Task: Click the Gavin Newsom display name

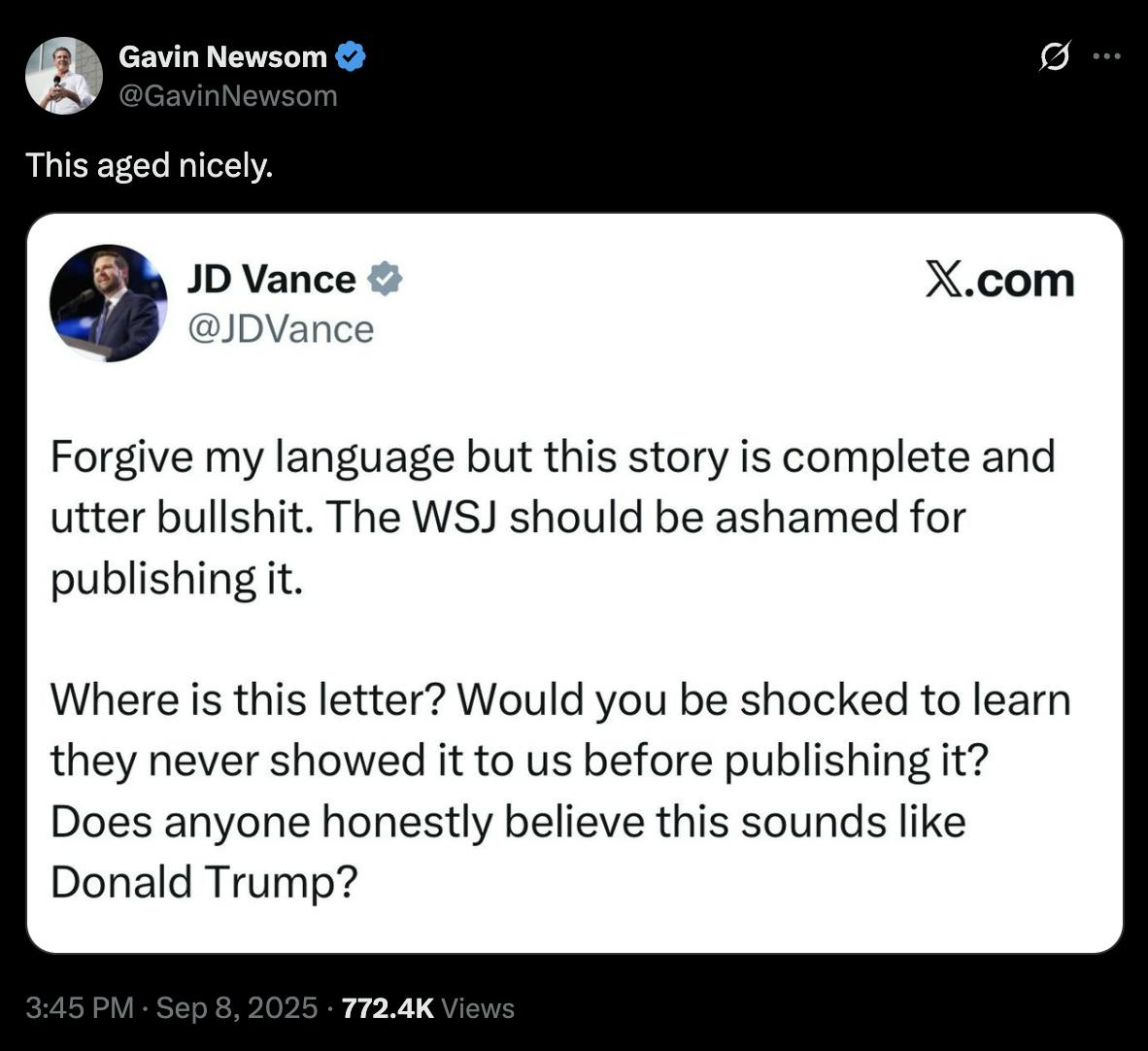Action: pyautogui.click(x=222, y=56)
